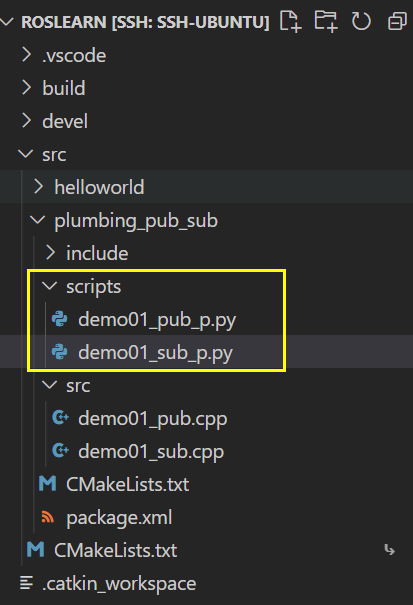Expand the .vscode folder chevron
This screenshot has width=413, height=605.
coord(26,55)
